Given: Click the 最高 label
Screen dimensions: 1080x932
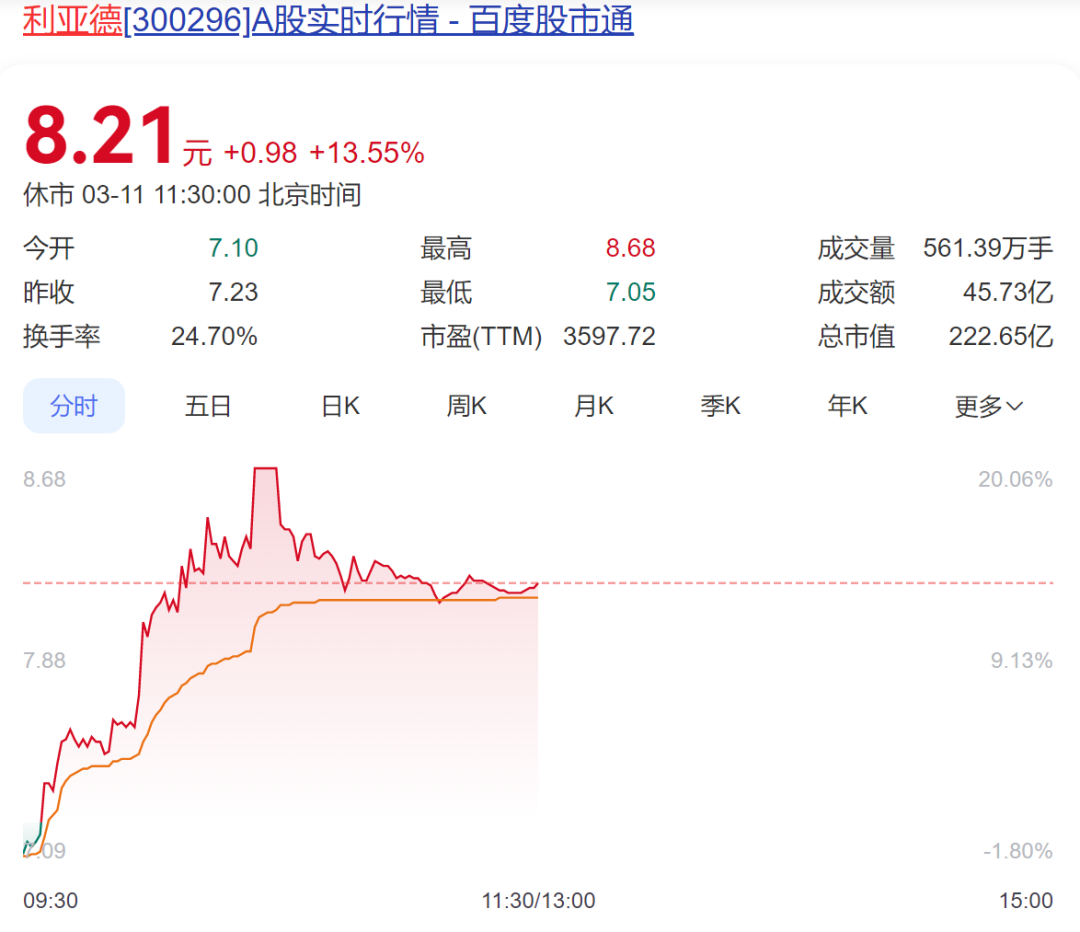Looking at the screenshot, I should pyautogui.click(x=446, y=248).
